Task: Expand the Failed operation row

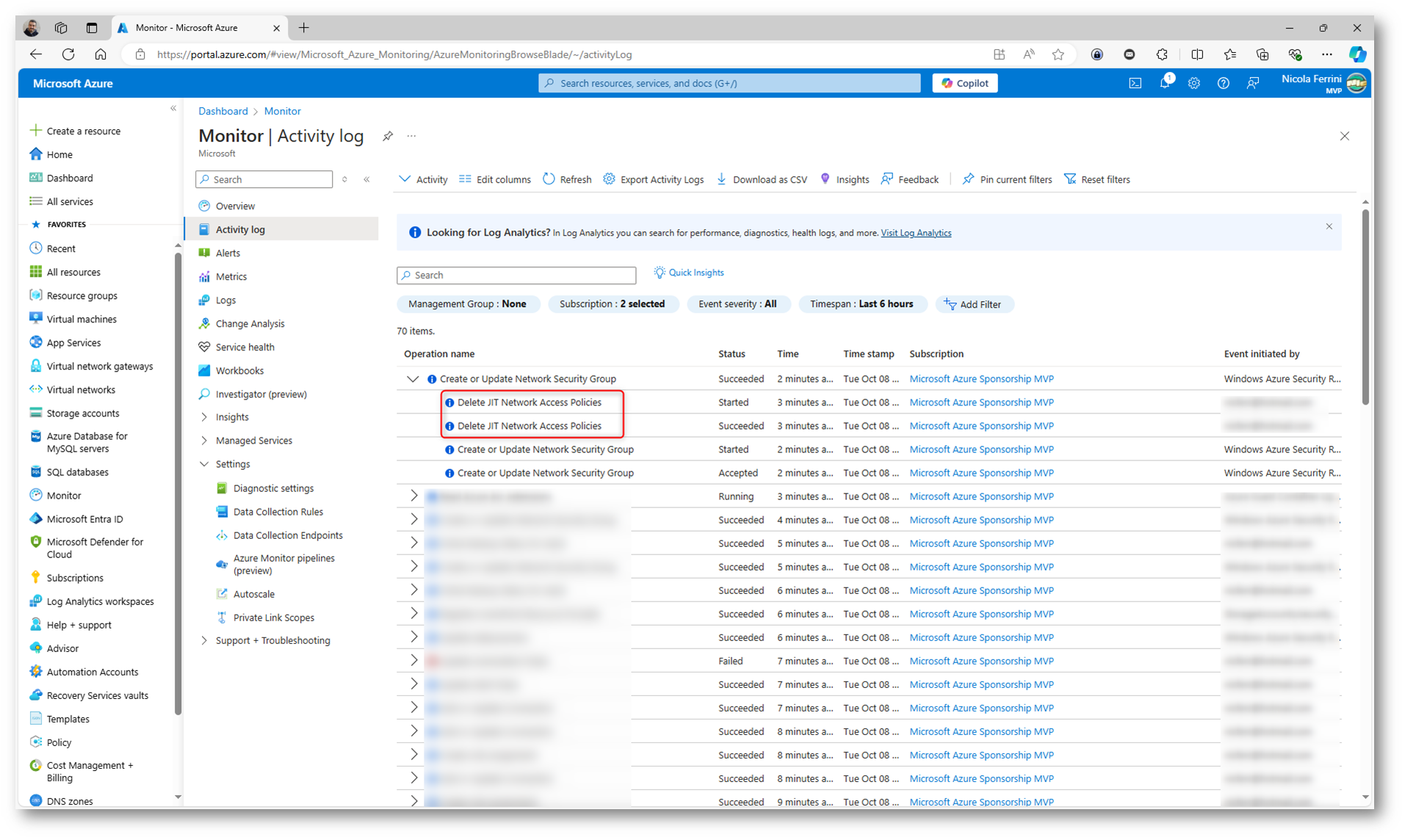Action: 413,661
